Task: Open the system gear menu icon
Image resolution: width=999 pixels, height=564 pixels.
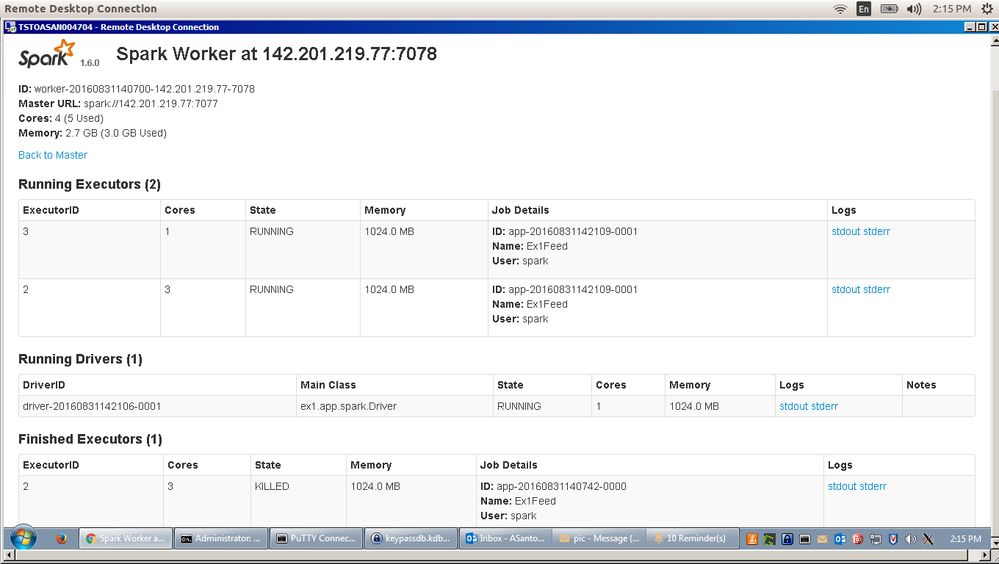Action: coord(987,9)
